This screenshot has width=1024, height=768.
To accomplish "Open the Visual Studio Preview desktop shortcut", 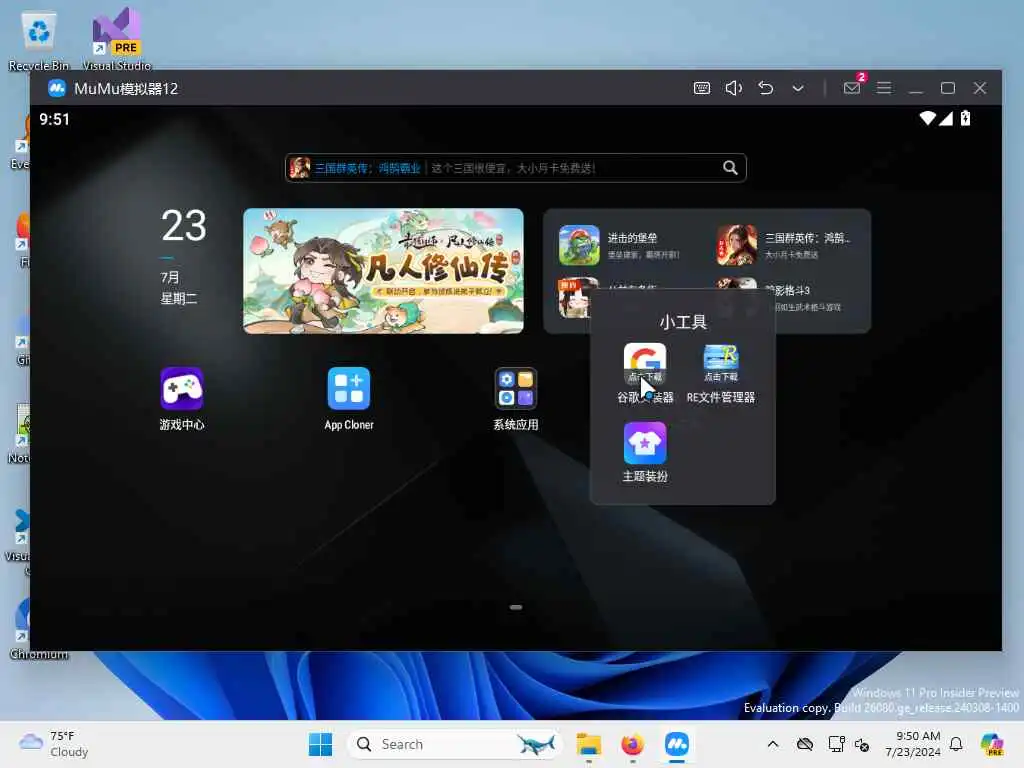I will (117, 40).
